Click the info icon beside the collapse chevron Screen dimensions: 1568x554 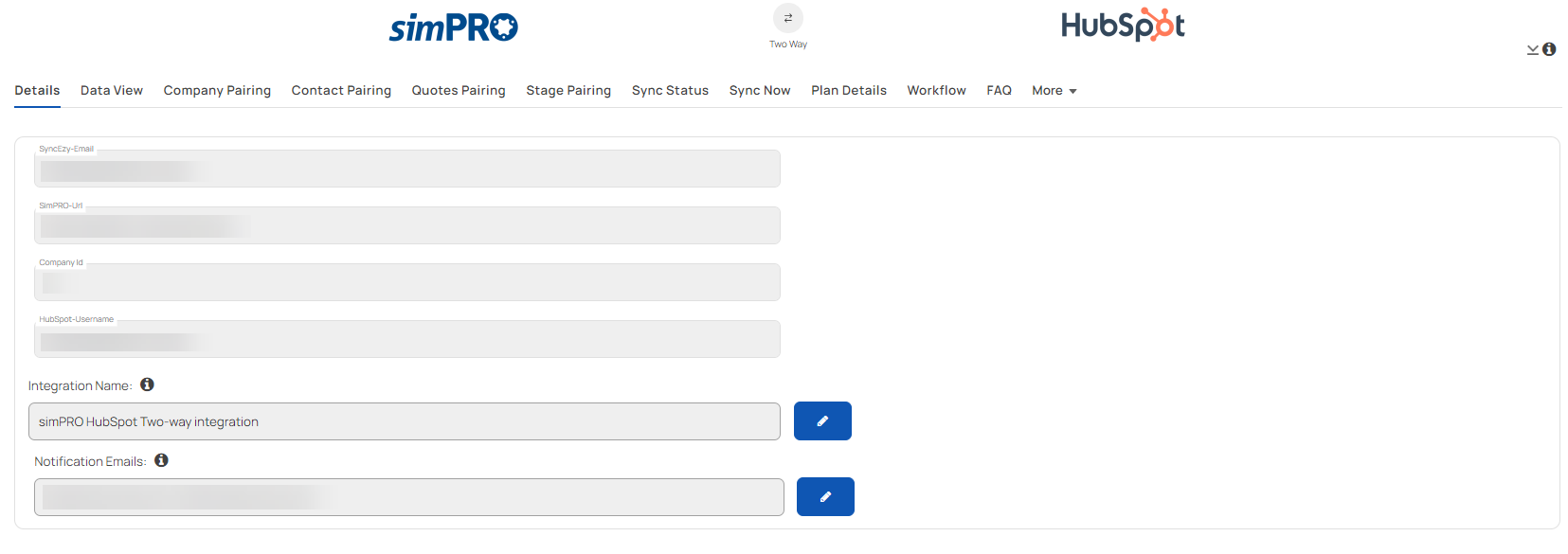1549,49
